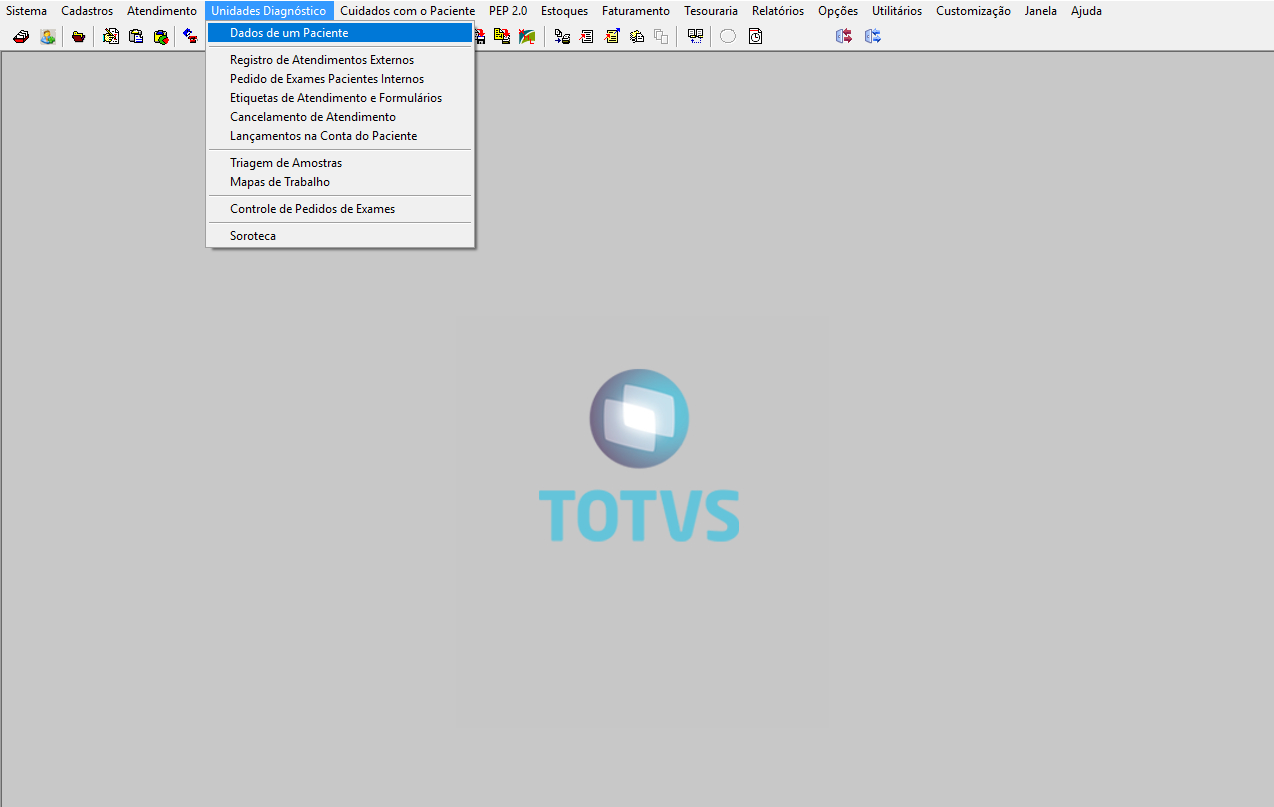Click the stacked yellow sheets envelope icon

pos(637,36)
